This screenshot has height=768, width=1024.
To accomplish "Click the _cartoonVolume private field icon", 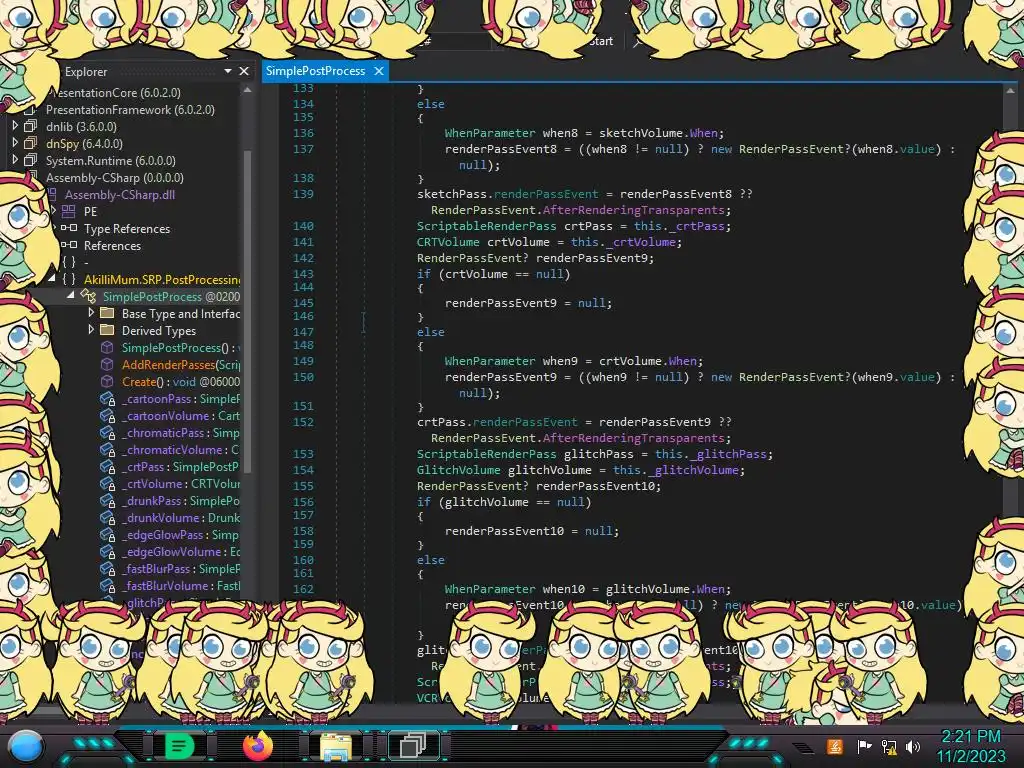I will pos(108,415).
